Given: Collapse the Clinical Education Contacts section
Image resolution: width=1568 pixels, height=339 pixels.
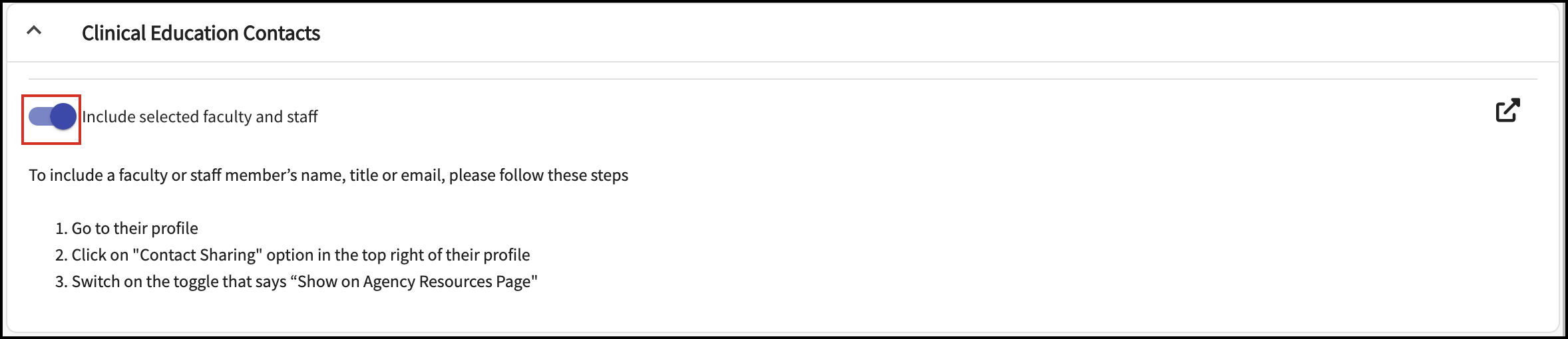Looking at the screenshot, I should (x=34, y=31).
